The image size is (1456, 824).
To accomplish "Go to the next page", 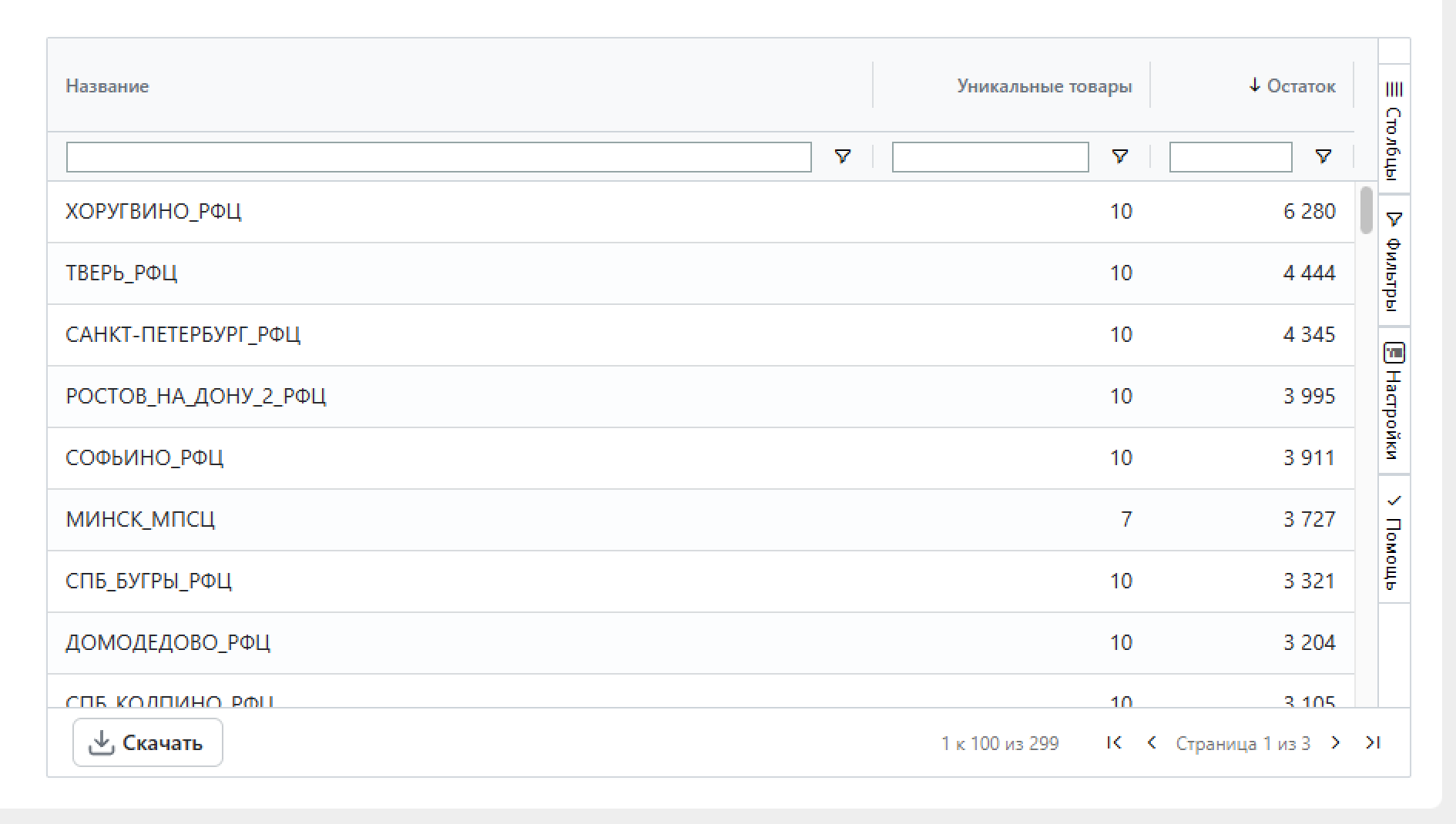I will tap(1336, 742).
